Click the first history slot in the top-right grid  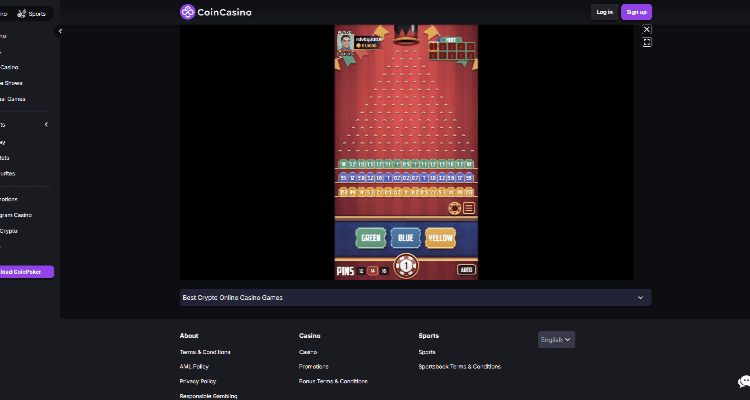tap(433, 47)
